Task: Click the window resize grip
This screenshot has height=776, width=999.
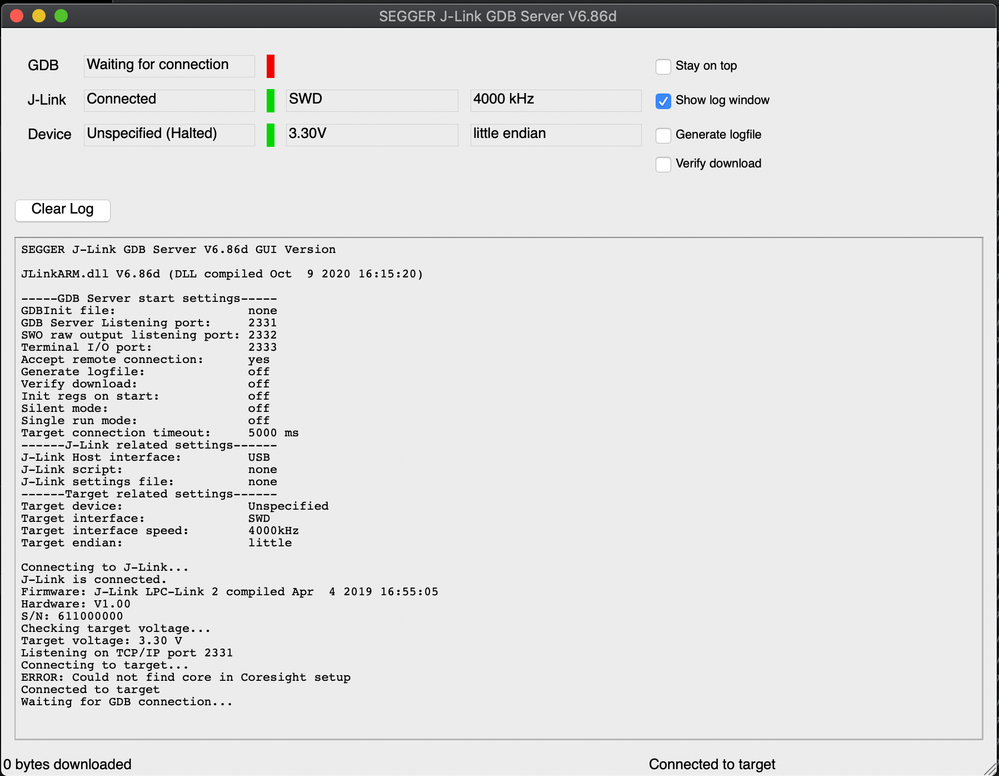Action: pyautogui.click(x=991, y=768)
